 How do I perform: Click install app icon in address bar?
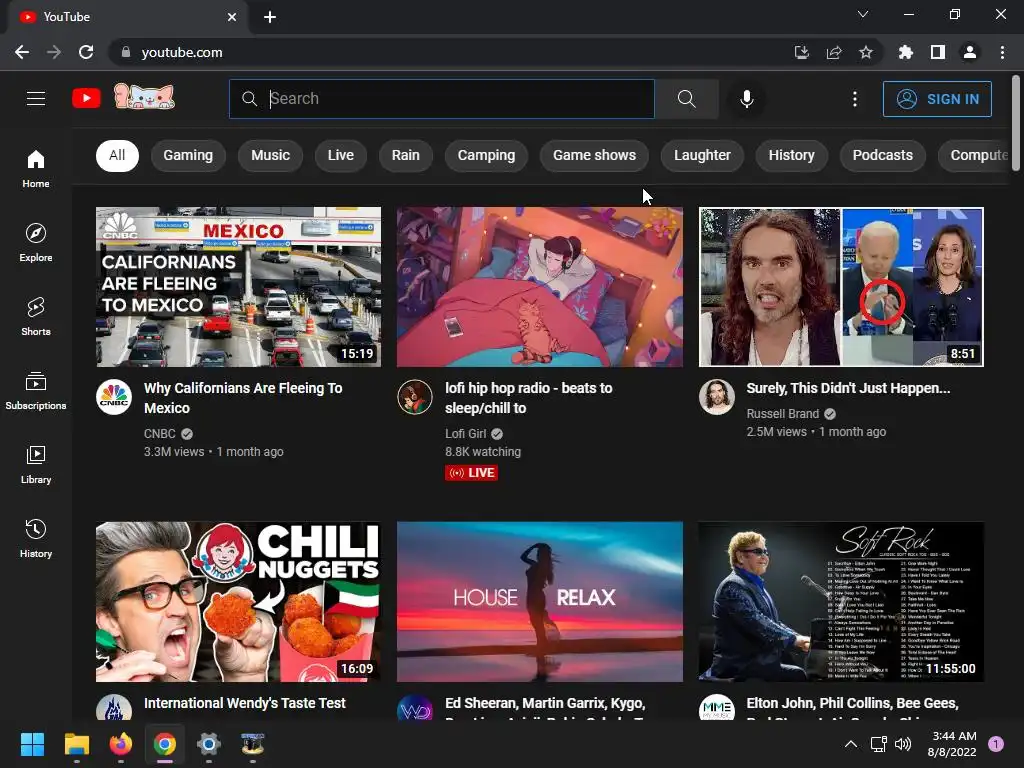[801, 52]
